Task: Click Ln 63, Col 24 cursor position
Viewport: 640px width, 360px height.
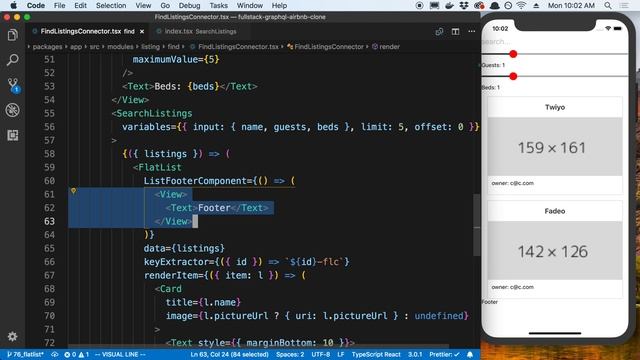Action: (229, 354)
